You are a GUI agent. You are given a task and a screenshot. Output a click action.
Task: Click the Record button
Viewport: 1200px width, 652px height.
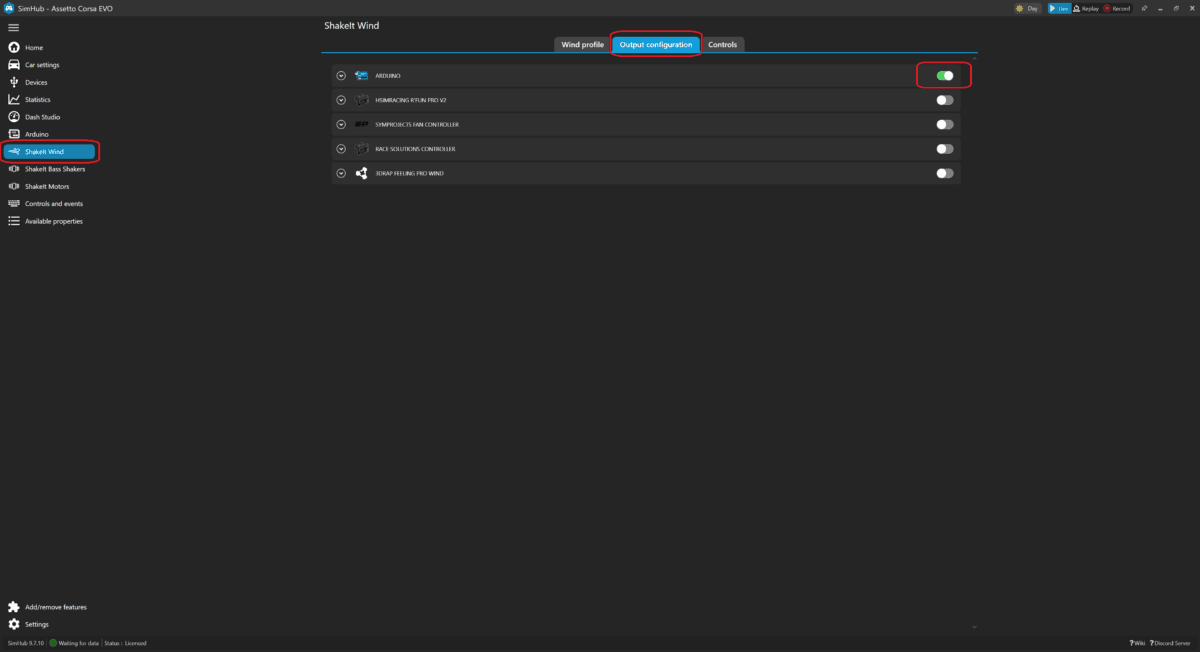(1117, 8)
